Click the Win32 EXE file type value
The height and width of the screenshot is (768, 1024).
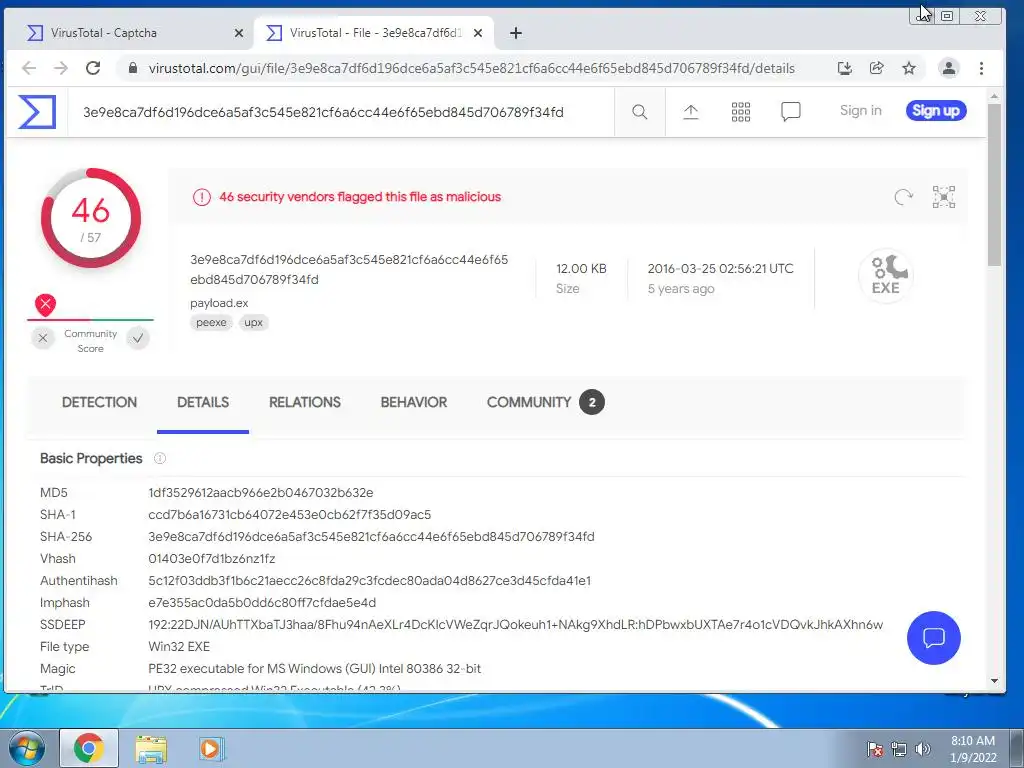click(179, 647)
